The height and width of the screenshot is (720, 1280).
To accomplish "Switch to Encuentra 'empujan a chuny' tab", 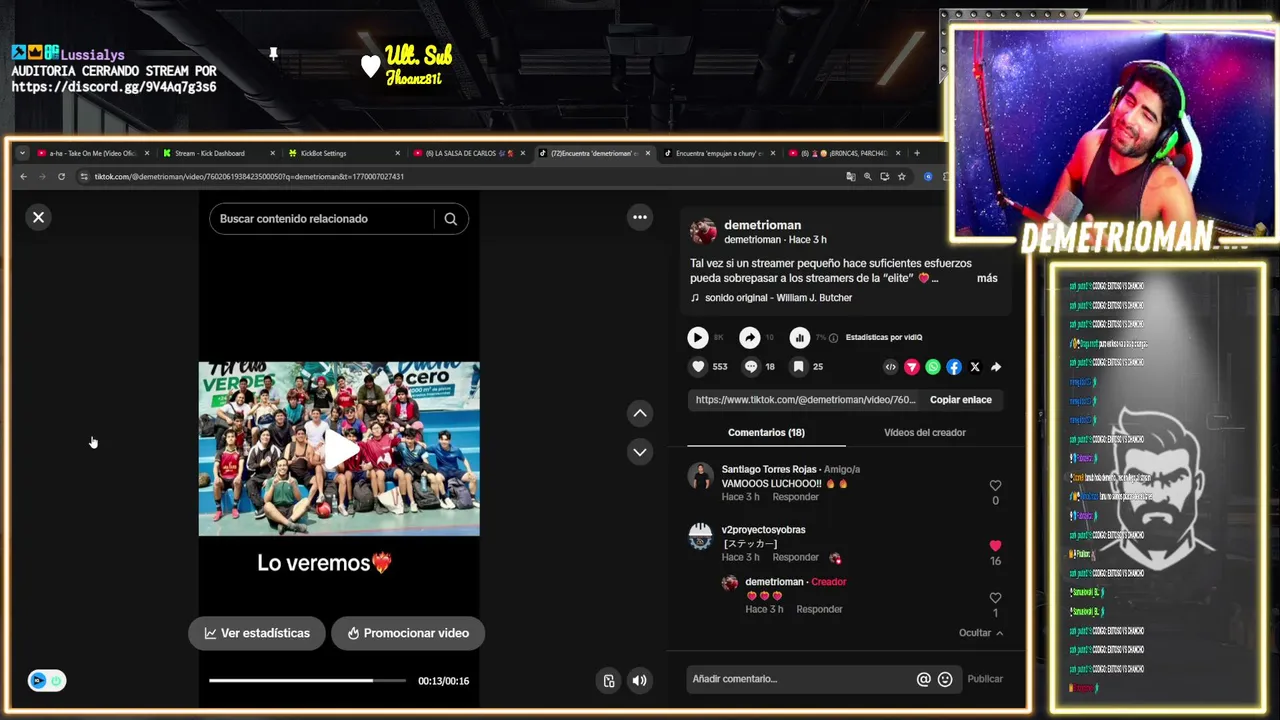I will pos(718,153).
